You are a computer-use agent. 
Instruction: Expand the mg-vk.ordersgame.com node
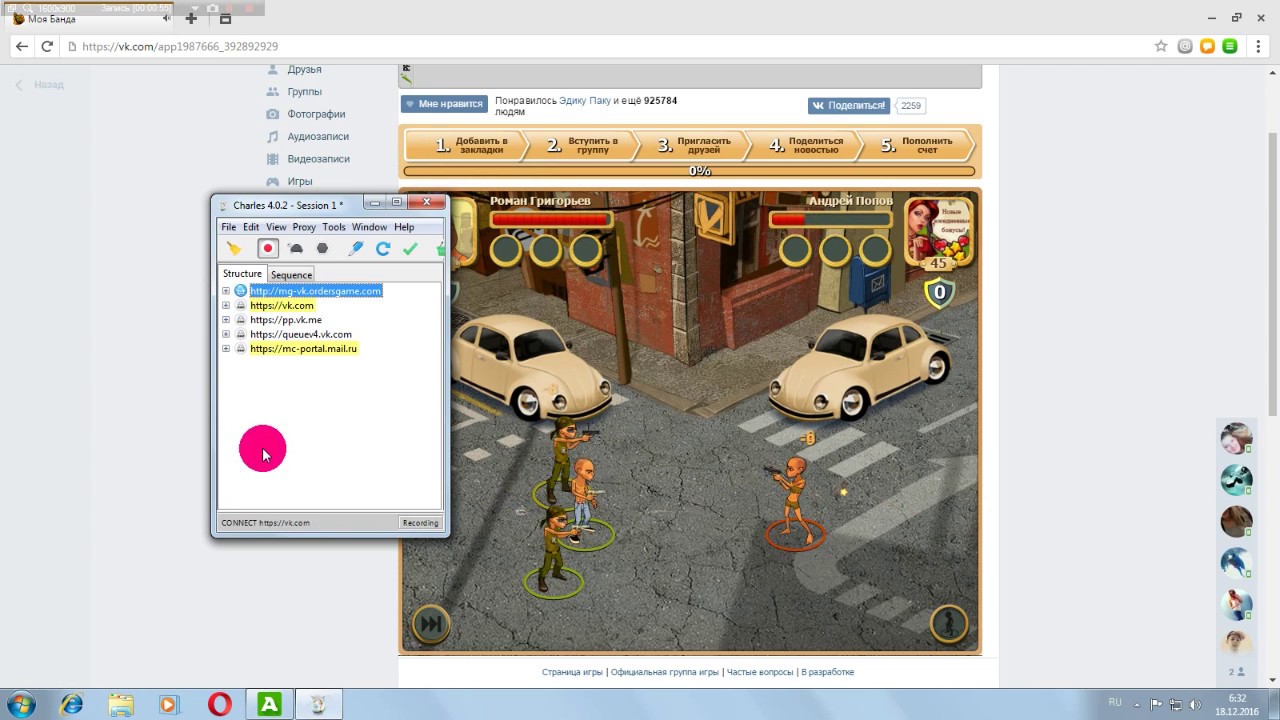pos(226,291)
